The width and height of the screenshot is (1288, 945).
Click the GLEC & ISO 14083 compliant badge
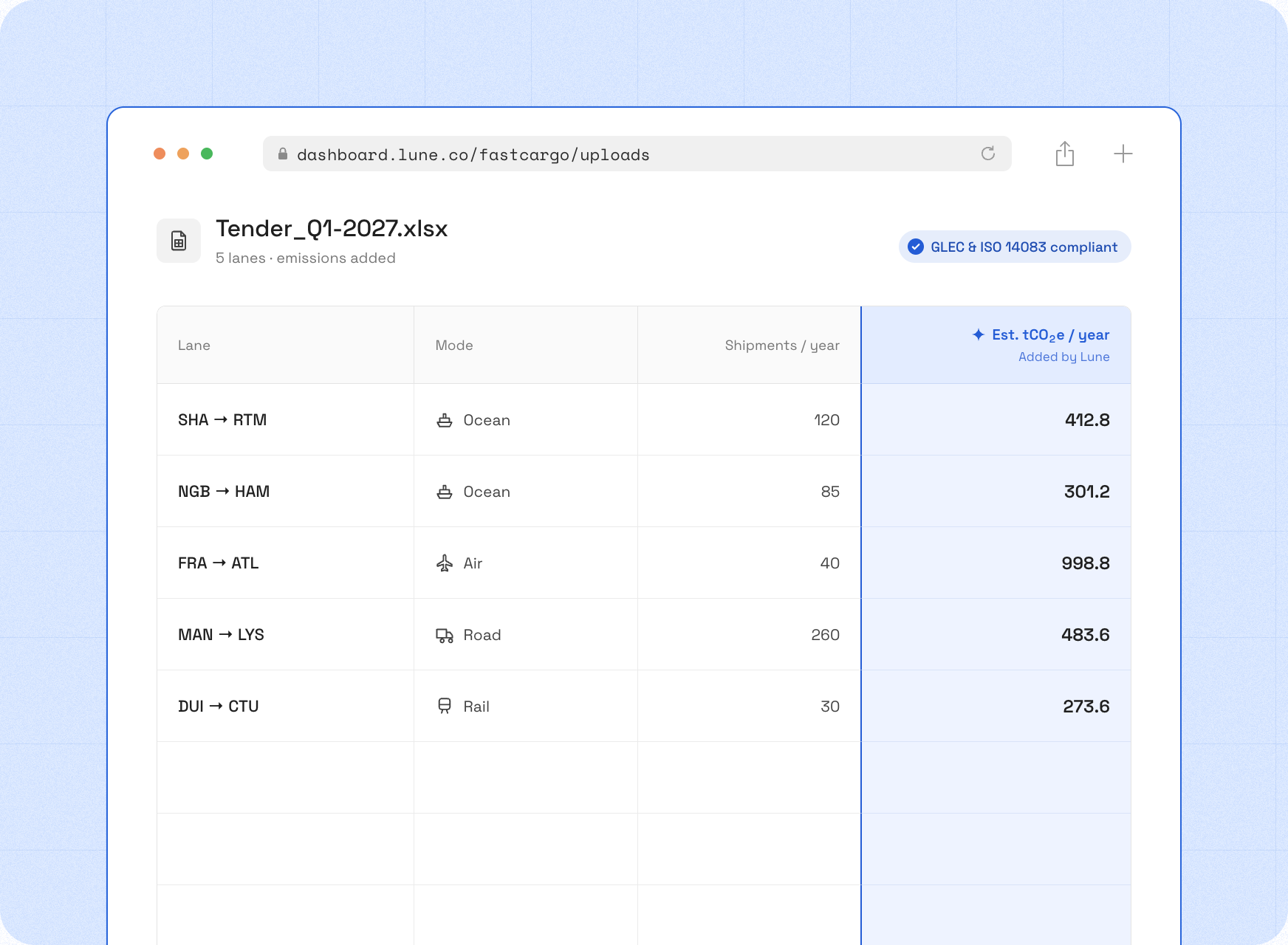tap(1015, 247)
